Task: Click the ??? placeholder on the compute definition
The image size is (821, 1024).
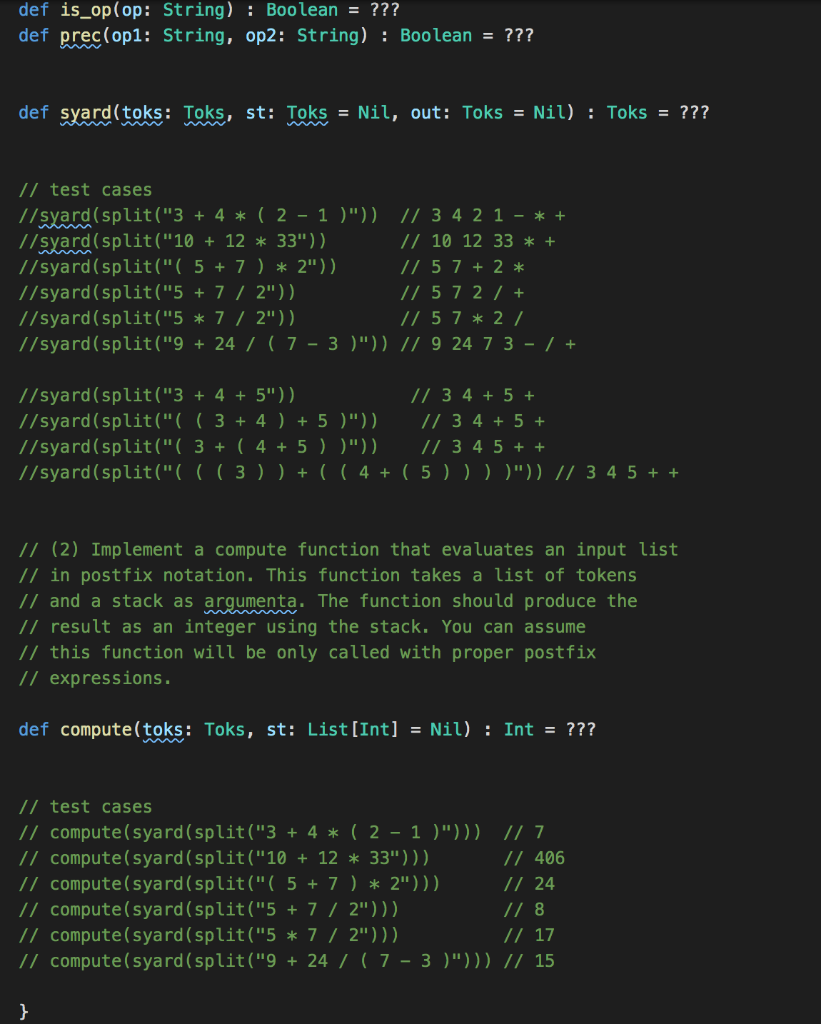Action: [x=580, y=730]
